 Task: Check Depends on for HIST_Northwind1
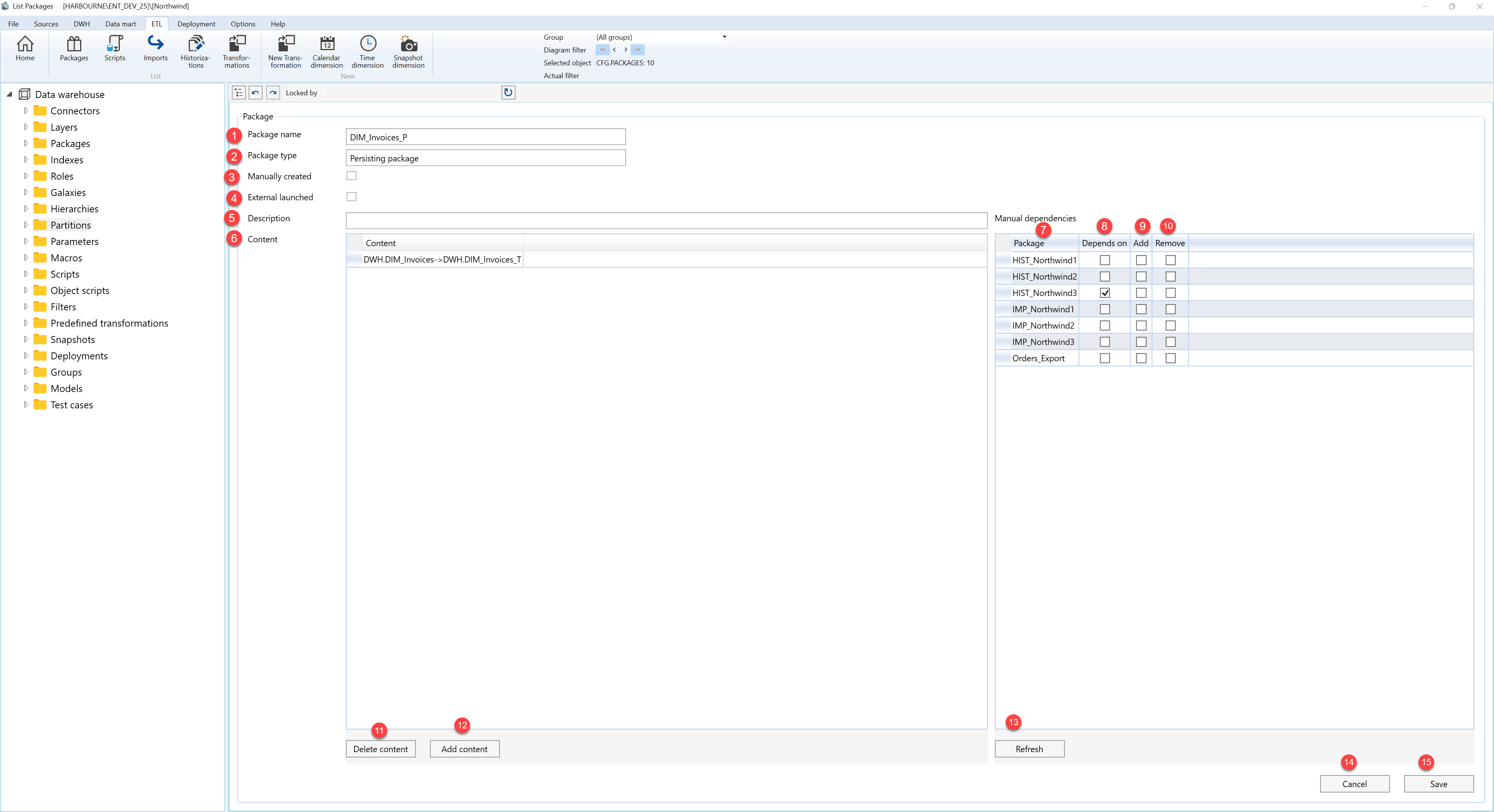click(x=1105, y=260)
